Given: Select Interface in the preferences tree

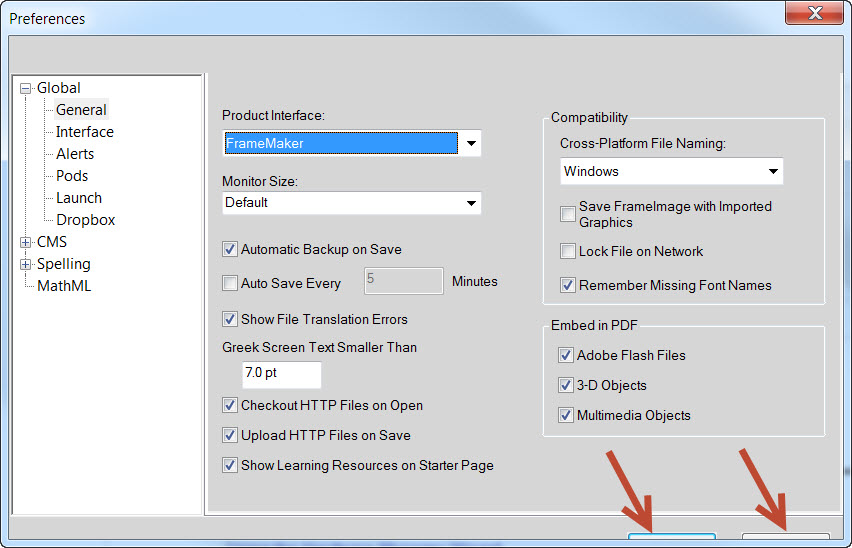Looking at the screenshot, I should 84,132.
